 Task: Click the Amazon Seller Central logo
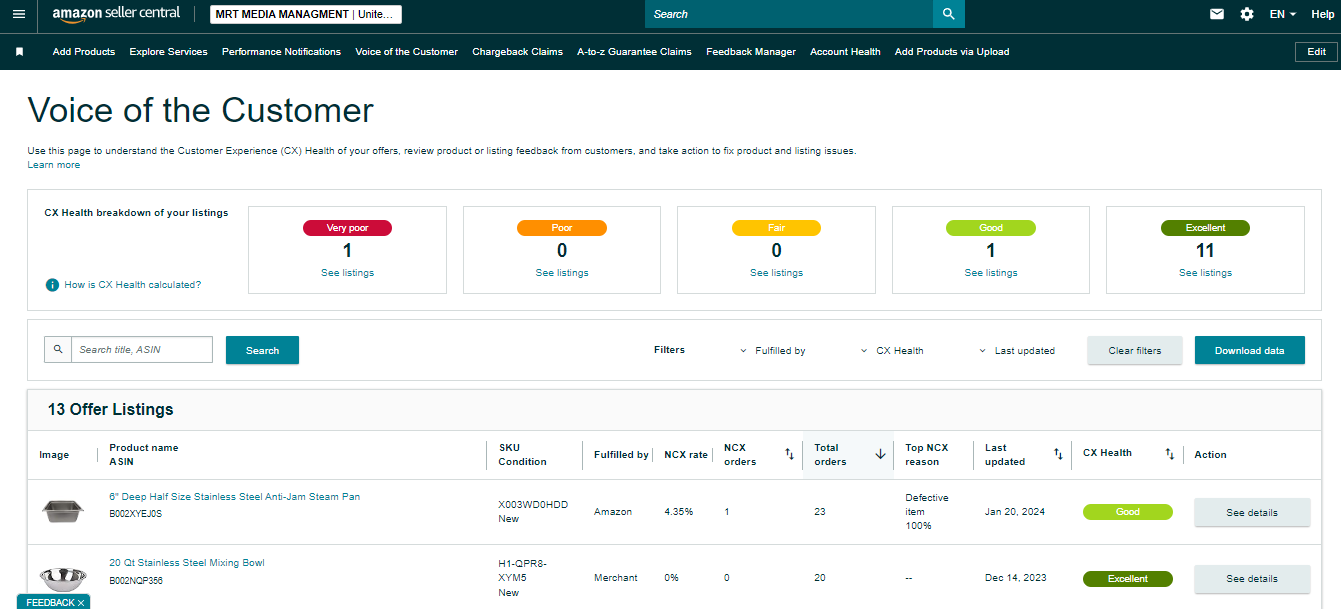point(116,14)
